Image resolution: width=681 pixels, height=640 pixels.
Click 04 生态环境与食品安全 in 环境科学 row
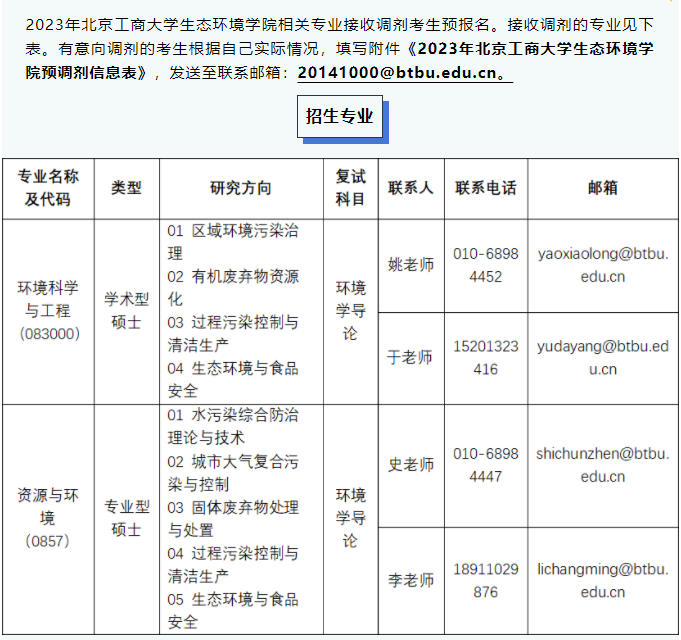(233, 380)
